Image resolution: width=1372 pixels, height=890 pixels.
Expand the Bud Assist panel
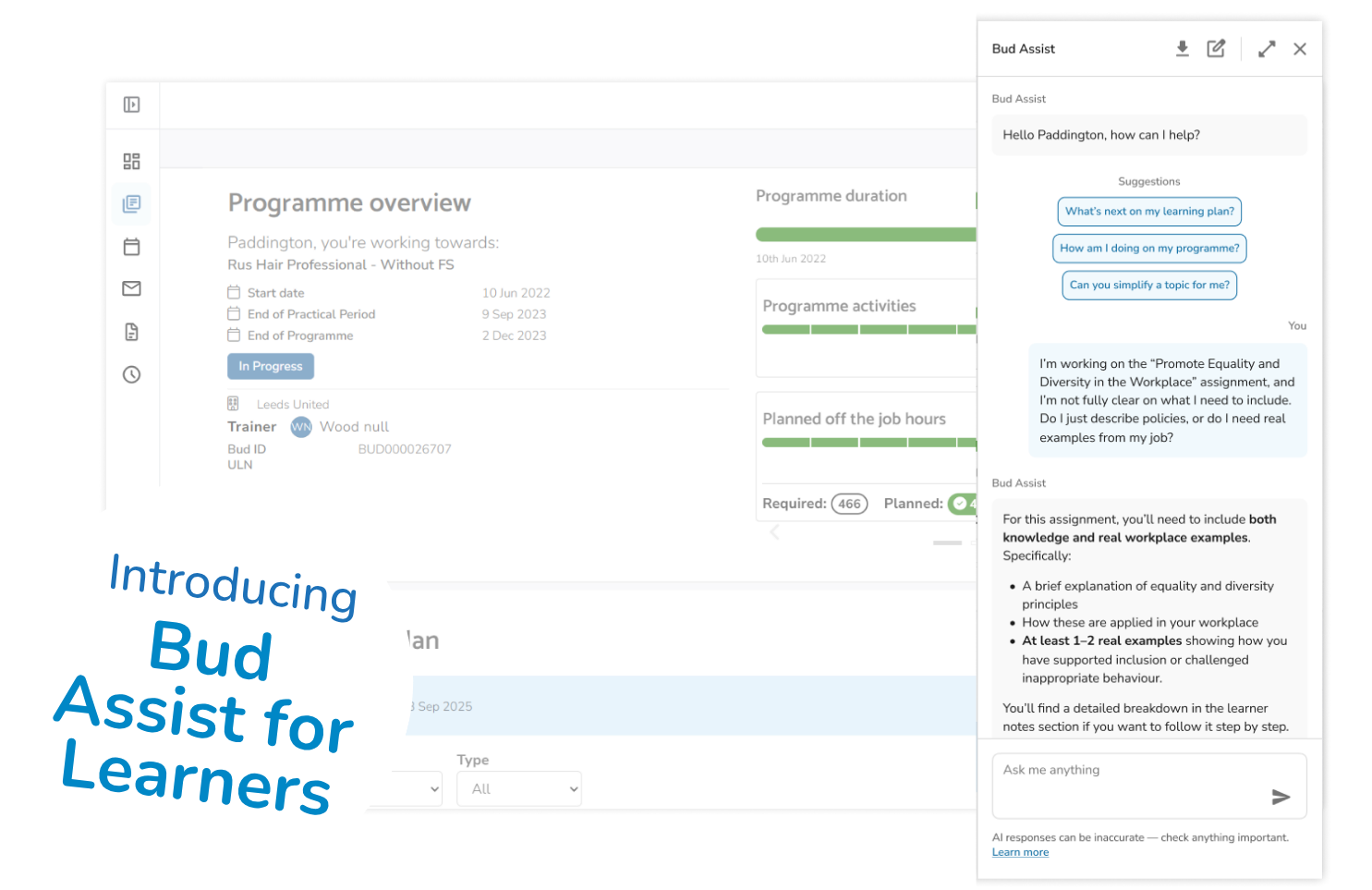click(x=1267, y=49)
